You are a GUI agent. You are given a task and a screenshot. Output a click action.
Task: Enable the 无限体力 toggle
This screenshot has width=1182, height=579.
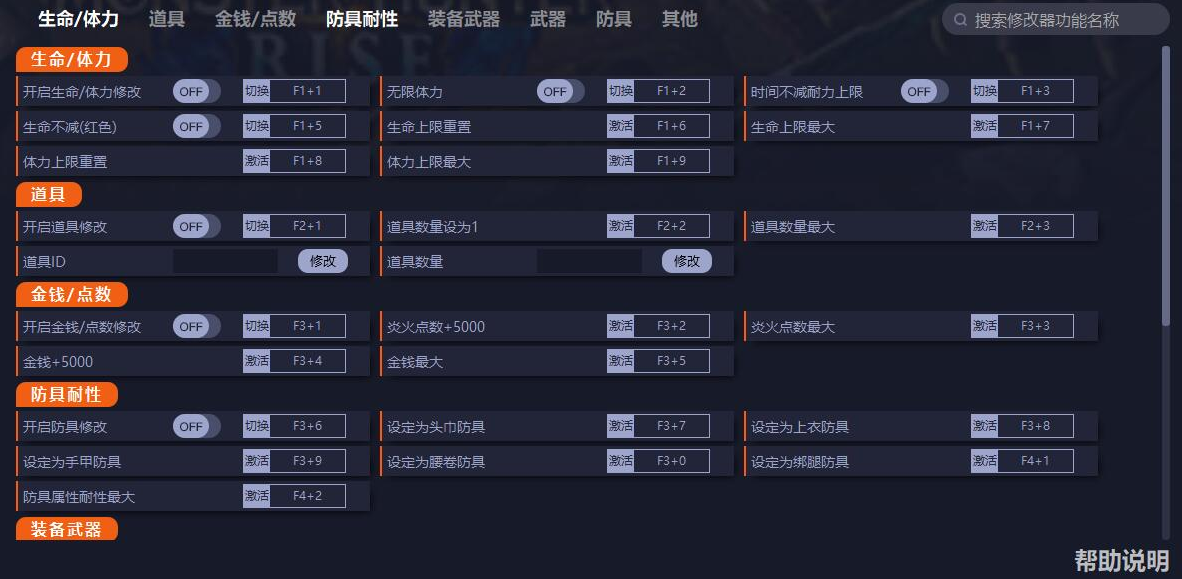560,92
